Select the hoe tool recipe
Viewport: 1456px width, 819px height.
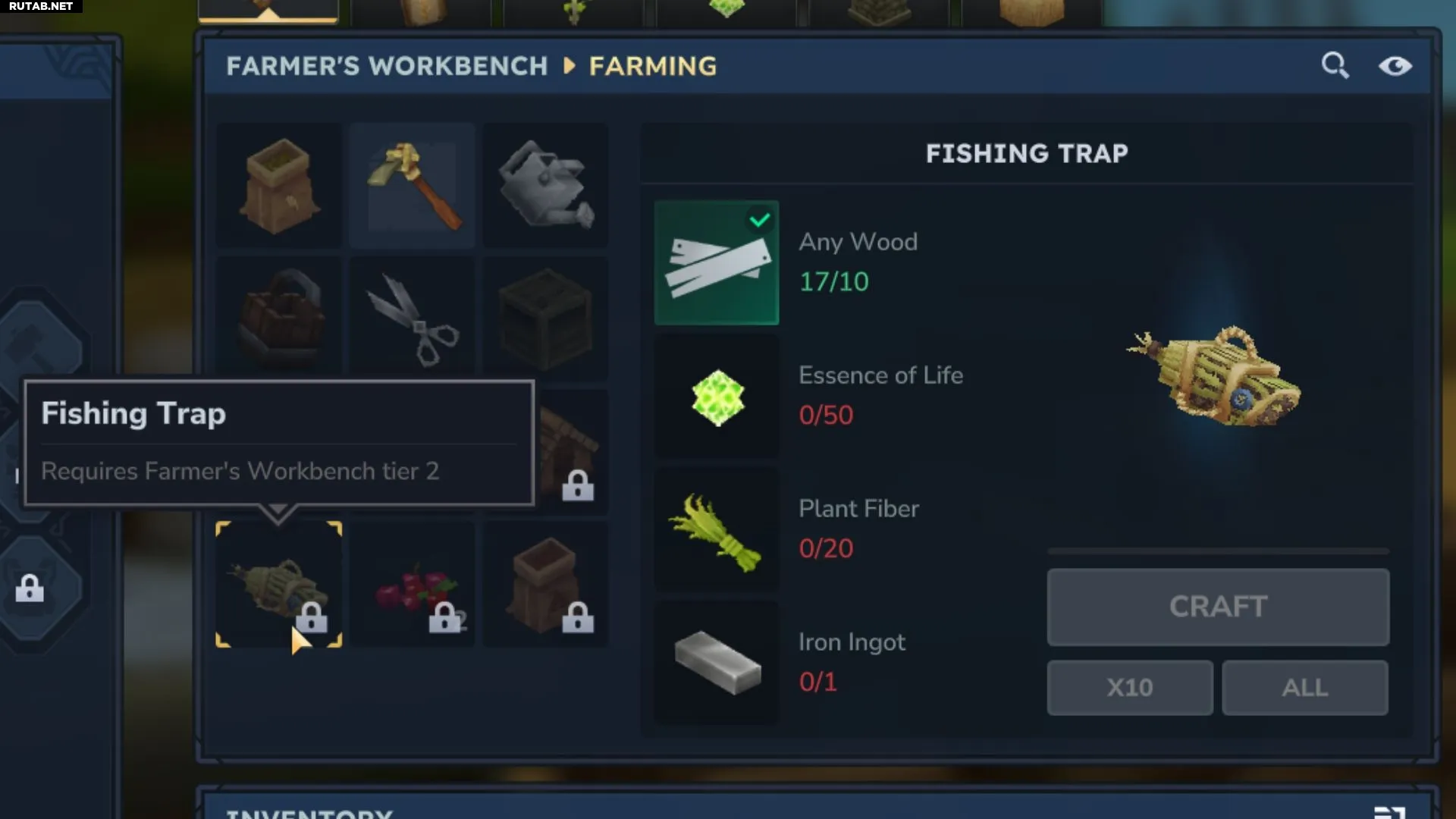[x=412, y=186]
